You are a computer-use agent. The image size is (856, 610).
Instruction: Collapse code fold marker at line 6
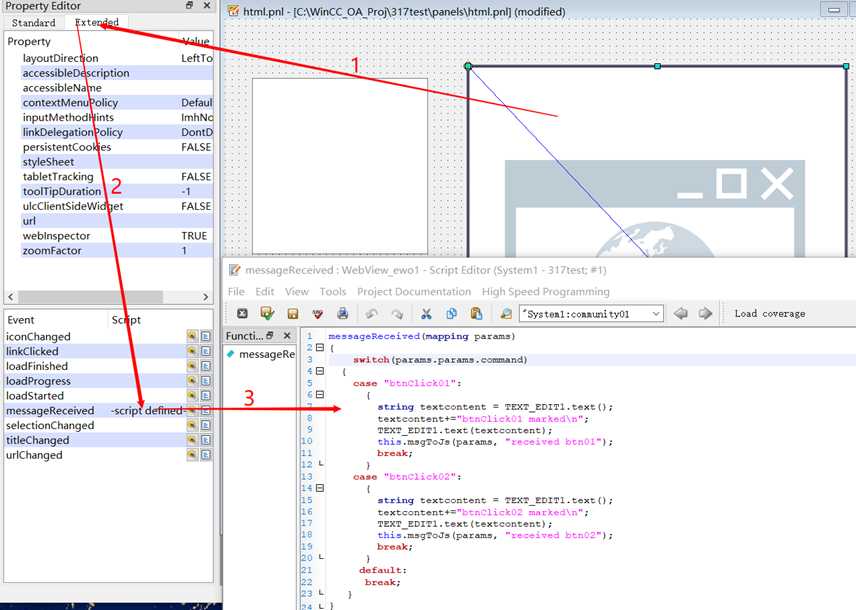(320, 394)
